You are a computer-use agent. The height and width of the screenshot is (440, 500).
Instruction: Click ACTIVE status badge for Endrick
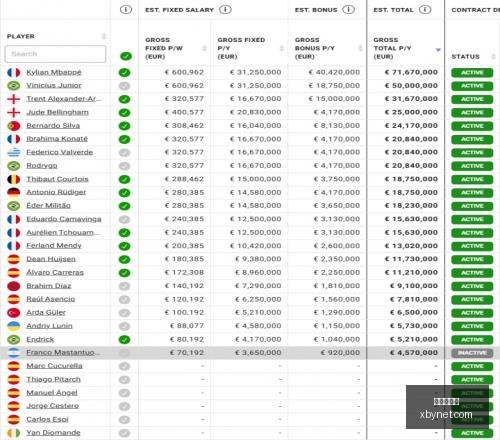click(x=472, y=339)
